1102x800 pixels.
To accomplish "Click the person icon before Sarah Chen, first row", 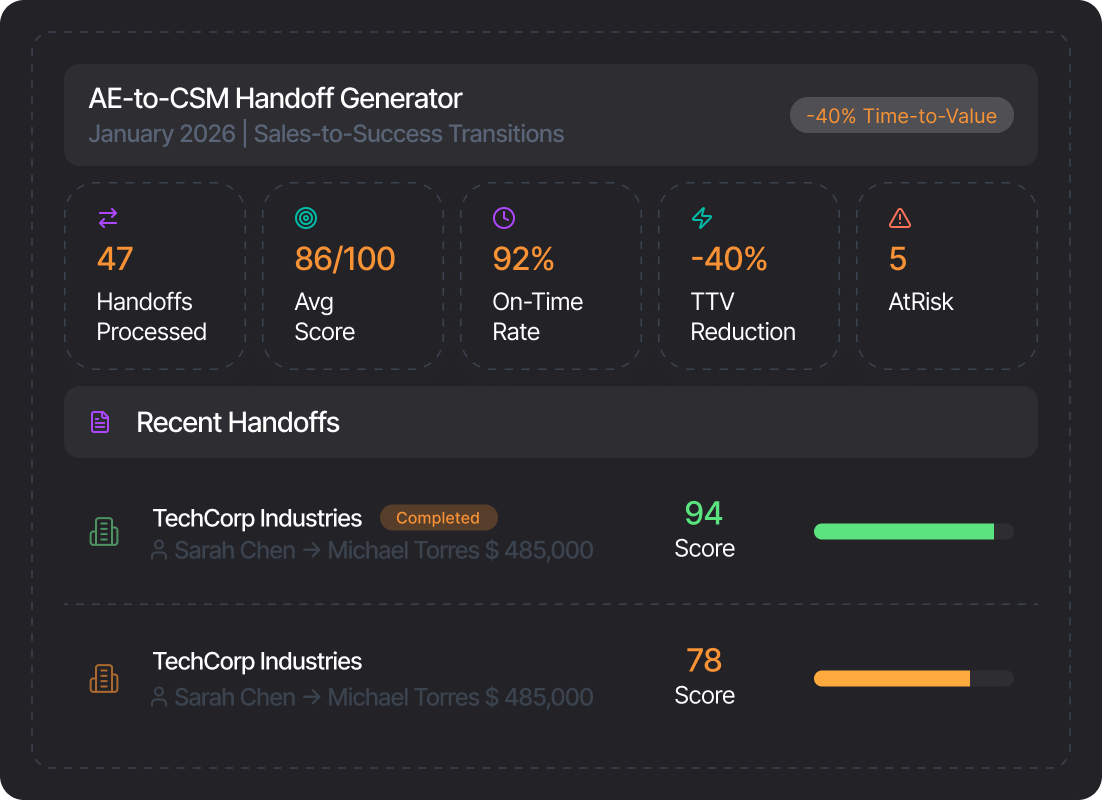I will [x=160, y=550].
